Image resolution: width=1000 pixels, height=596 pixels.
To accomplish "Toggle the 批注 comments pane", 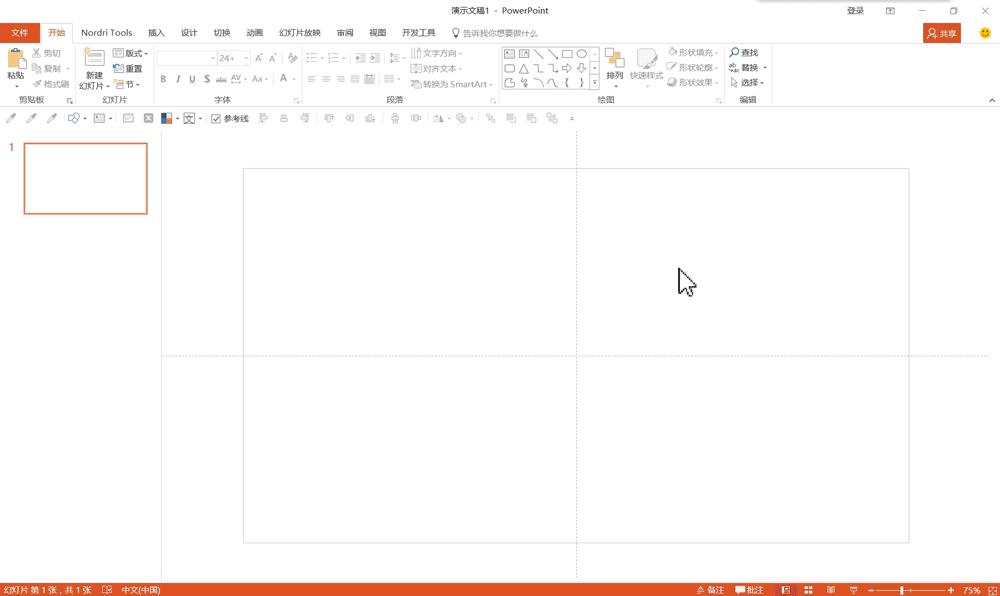I will [750, 590].
